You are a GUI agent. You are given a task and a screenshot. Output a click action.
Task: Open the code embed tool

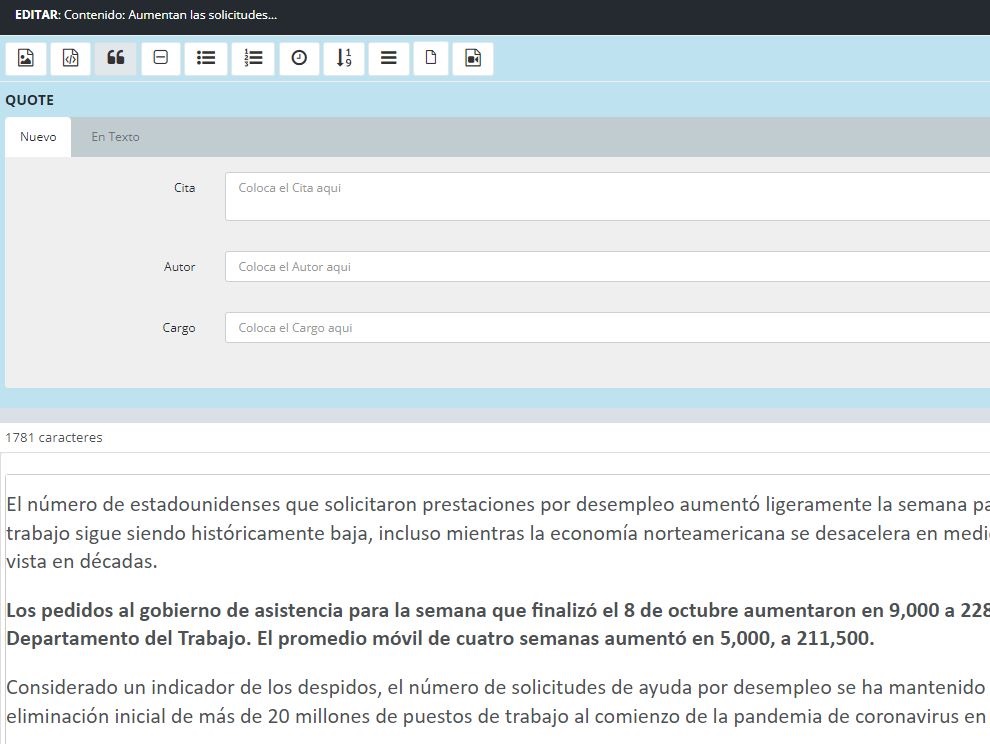[70, 58]
